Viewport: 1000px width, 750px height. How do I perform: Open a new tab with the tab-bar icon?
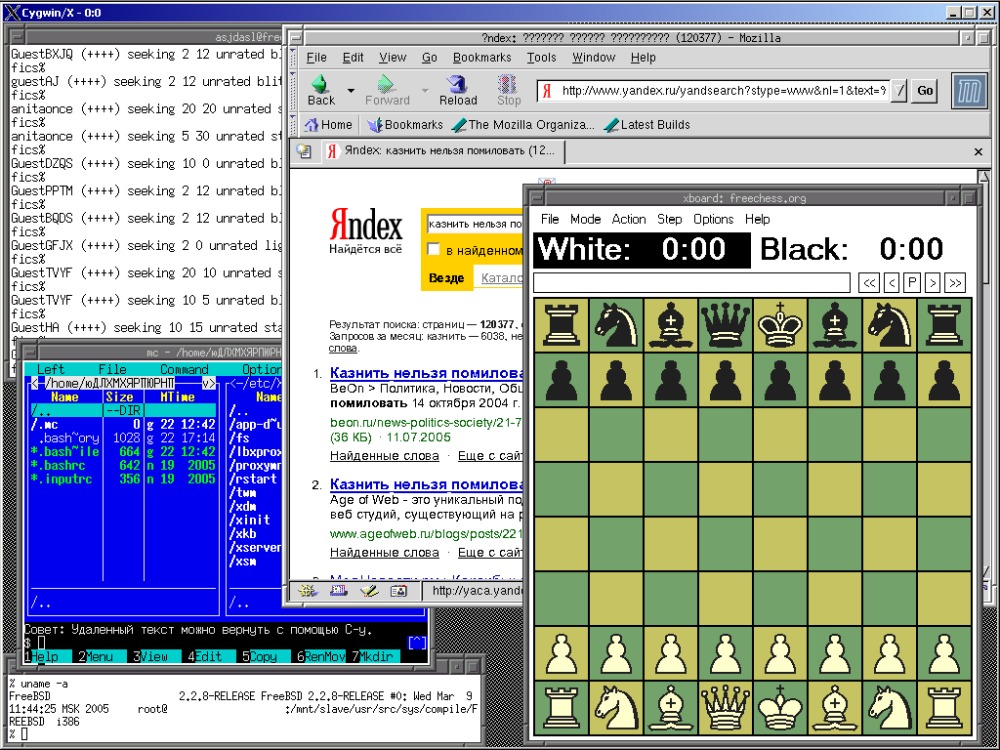(304, 152)
